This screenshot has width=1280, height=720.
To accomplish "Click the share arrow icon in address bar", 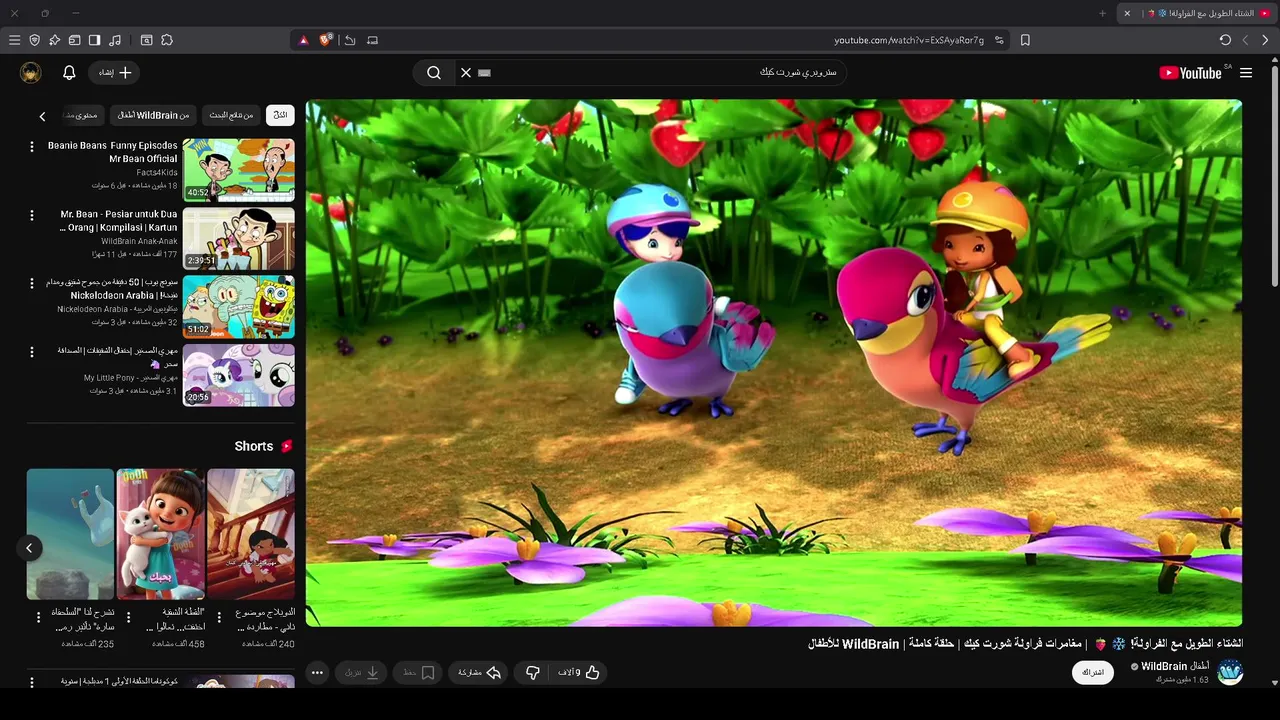I will coord(350,40).
